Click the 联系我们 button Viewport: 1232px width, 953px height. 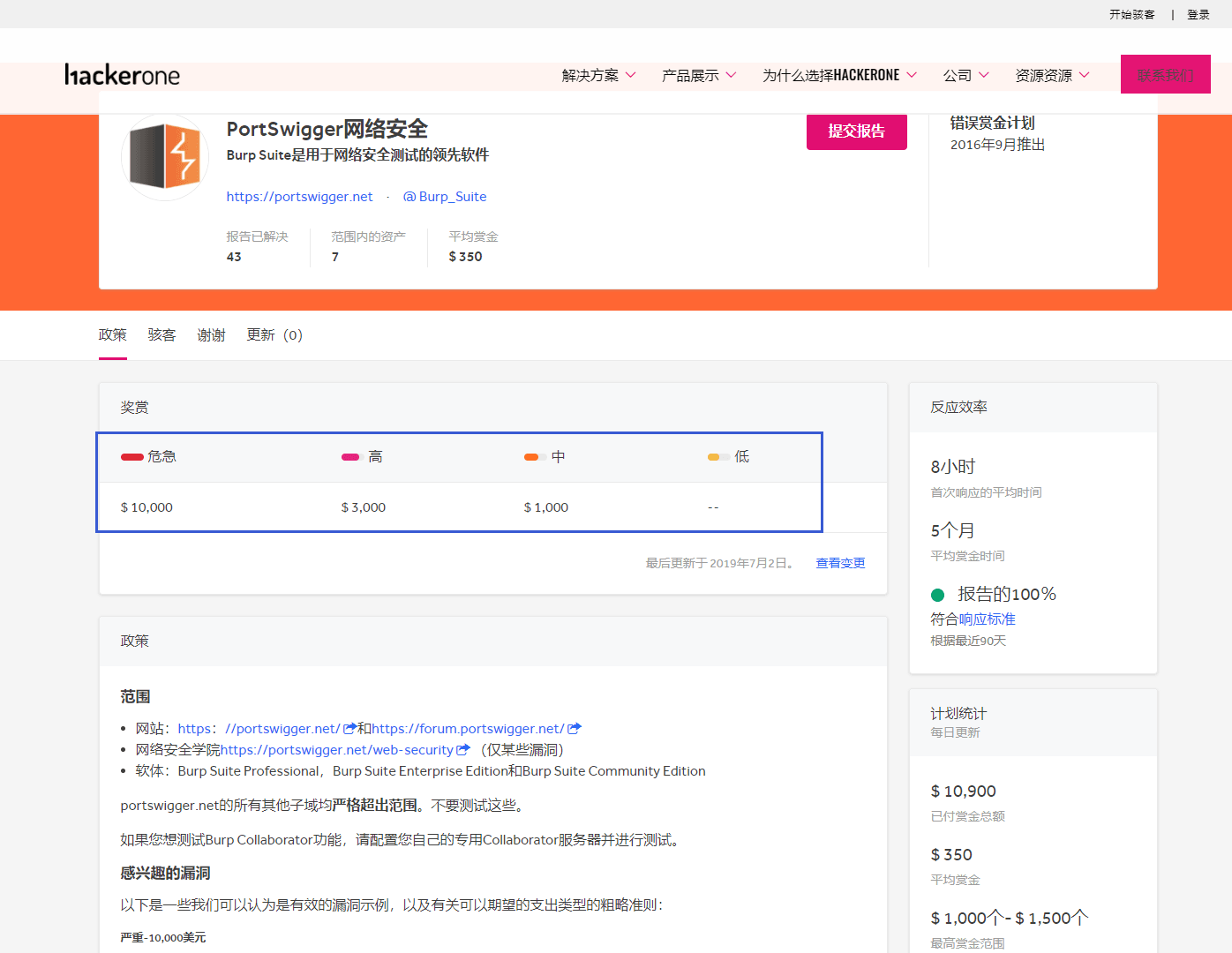tap(1166, 74)
